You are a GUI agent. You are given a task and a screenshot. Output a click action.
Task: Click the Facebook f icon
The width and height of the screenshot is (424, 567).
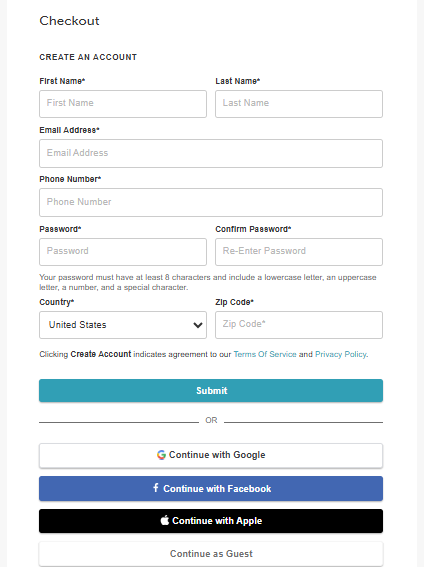(156, 488)
